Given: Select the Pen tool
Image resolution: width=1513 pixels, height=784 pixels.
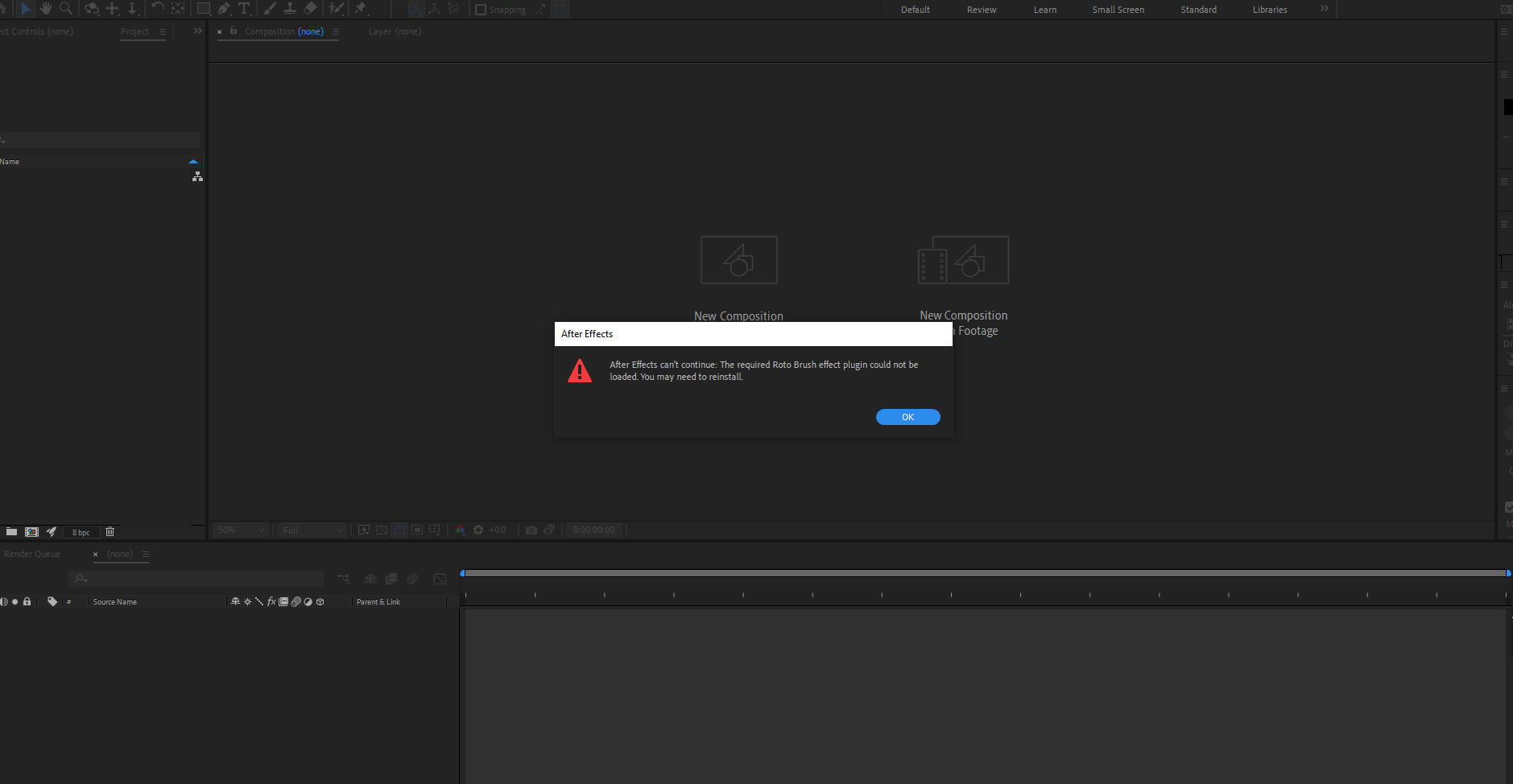Looking at the screenshot, I should [x=224, y=9].
